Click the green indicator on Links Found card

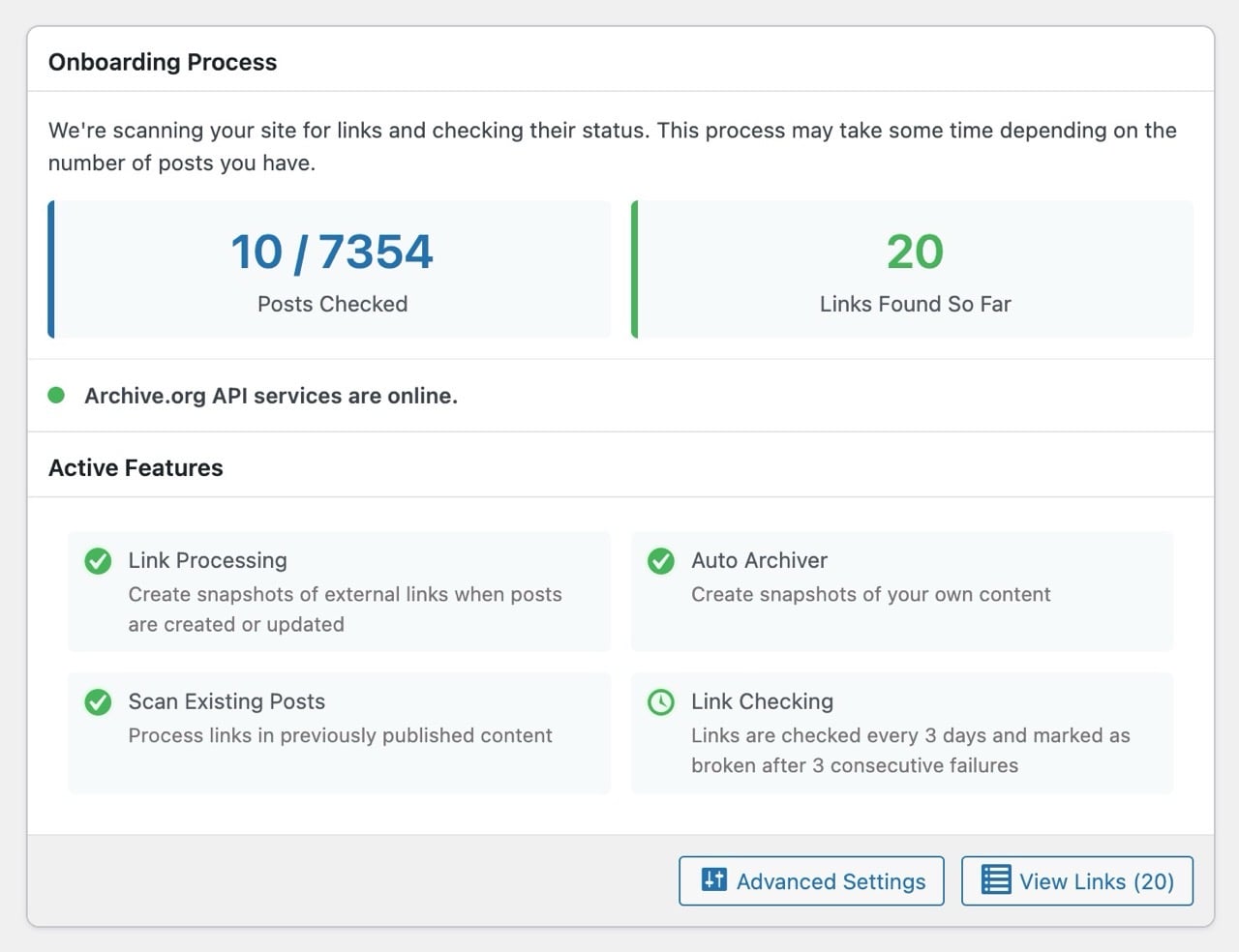(x=634, y=269)
